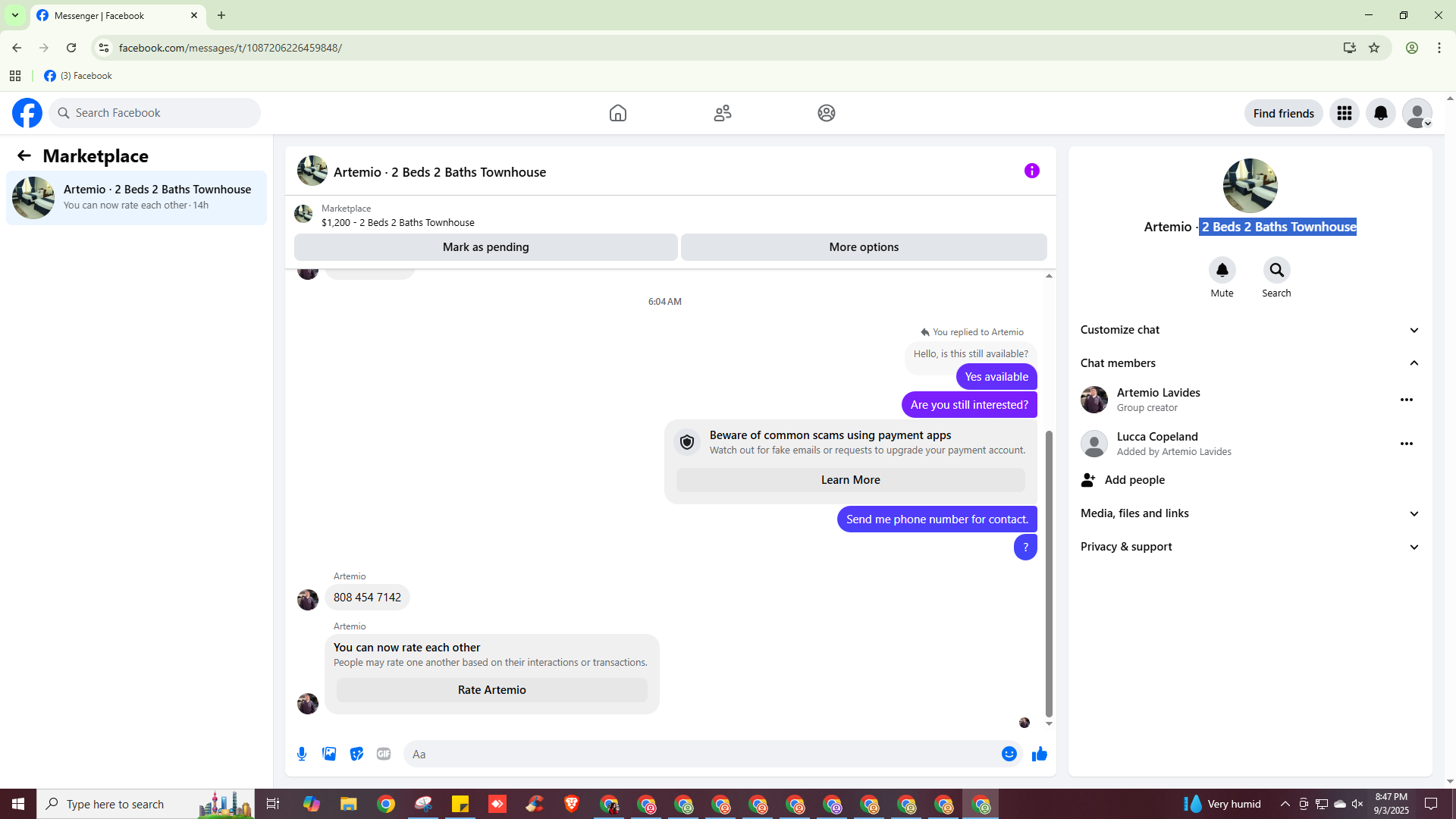1456x819 pixels.
Task: Open the (3) Facebook bookmark
Action: (x=78, y=76)
